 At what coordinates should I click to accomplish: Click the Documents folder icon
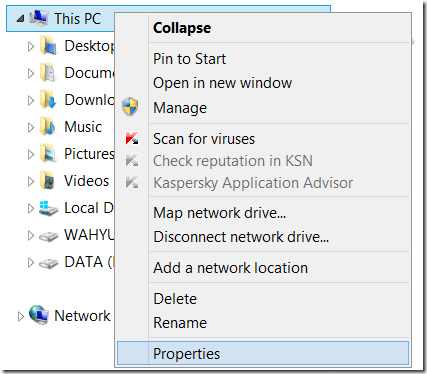point(48,73)
